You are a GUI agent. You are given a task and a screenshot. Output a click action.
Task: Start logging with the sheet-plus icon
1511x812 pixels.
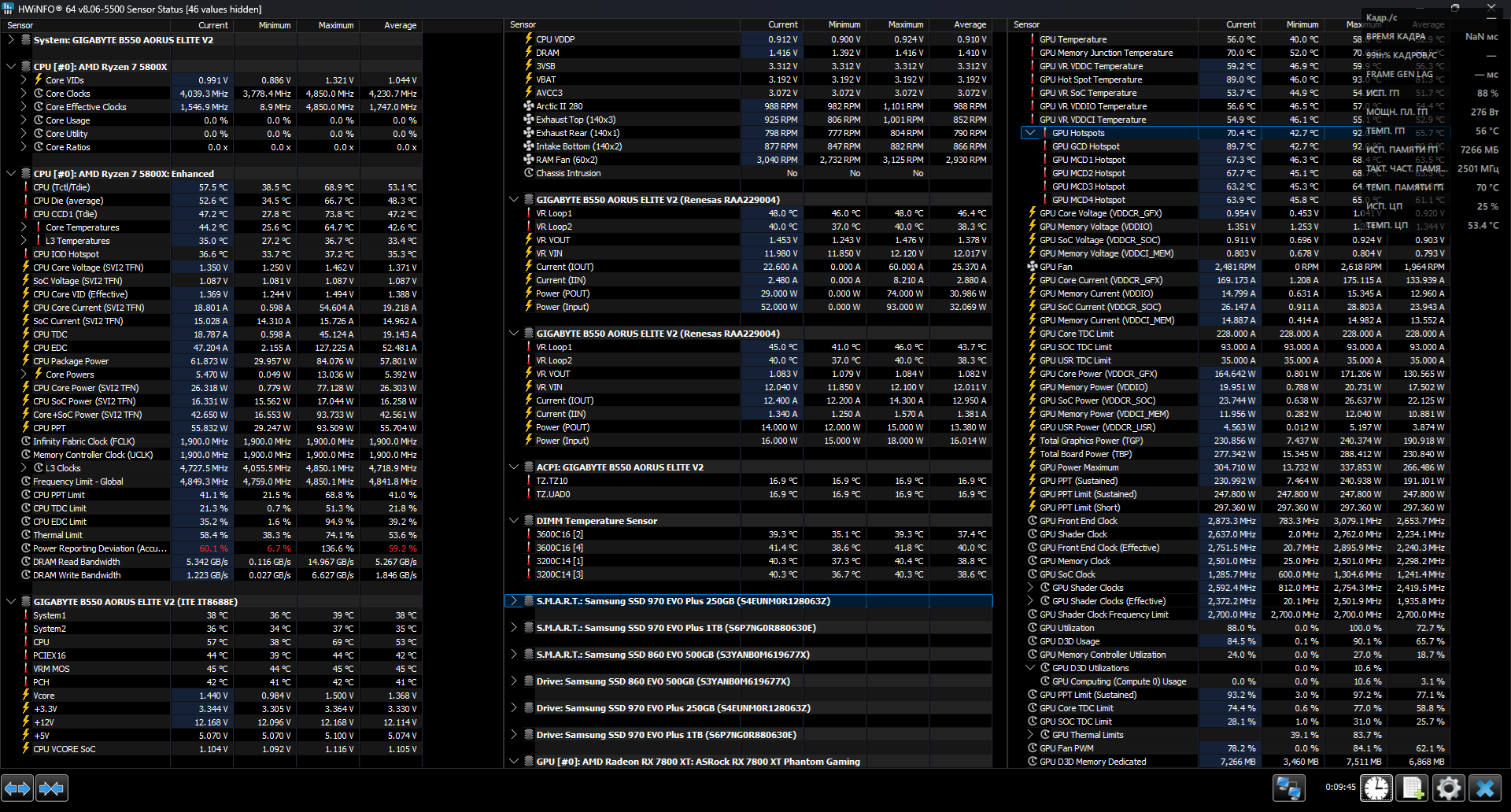click(x=1413, y=788)
